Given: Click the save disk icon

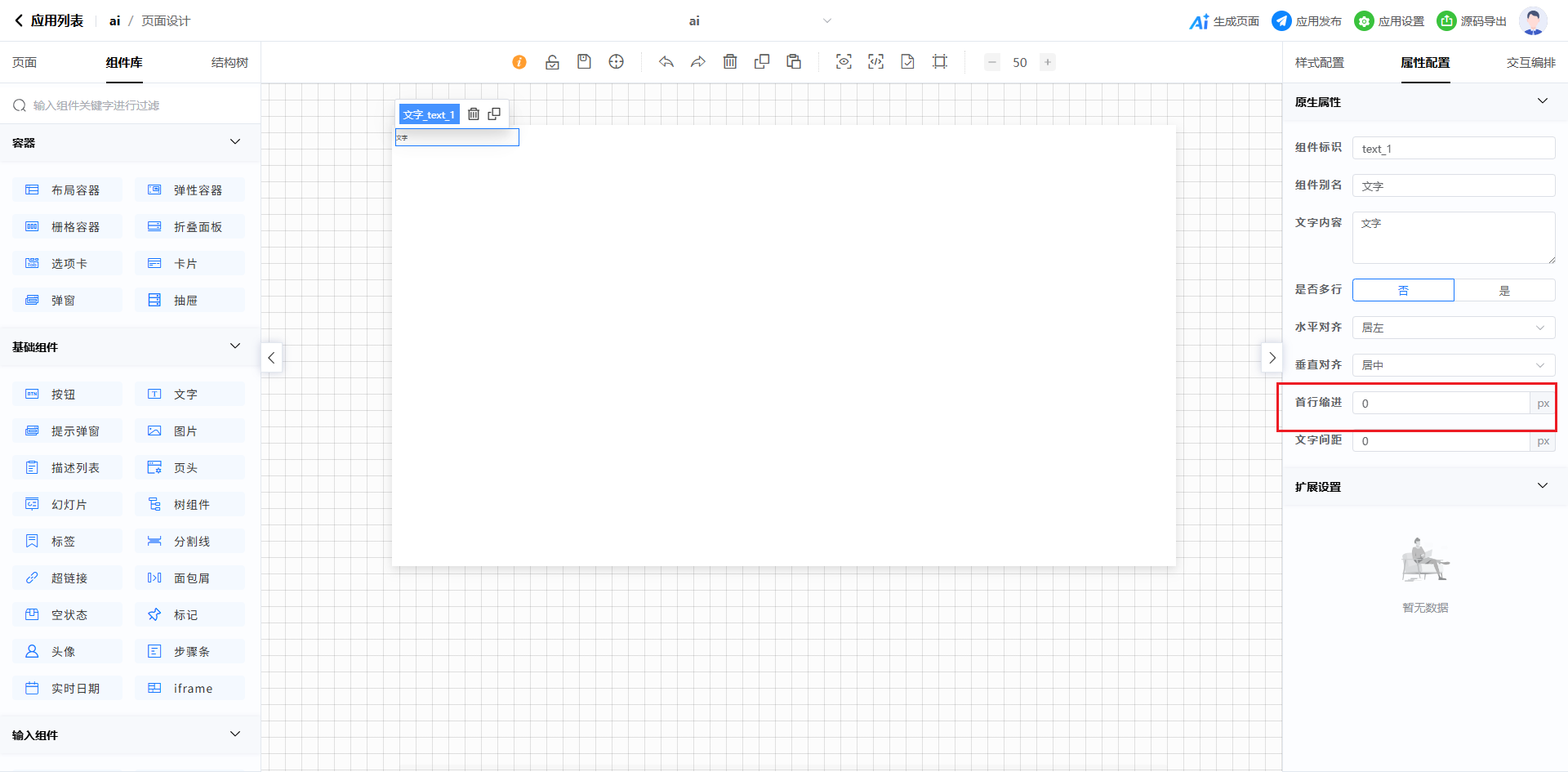Looking at the screenshot, I should pyautogui.click(x=584, y=62).
